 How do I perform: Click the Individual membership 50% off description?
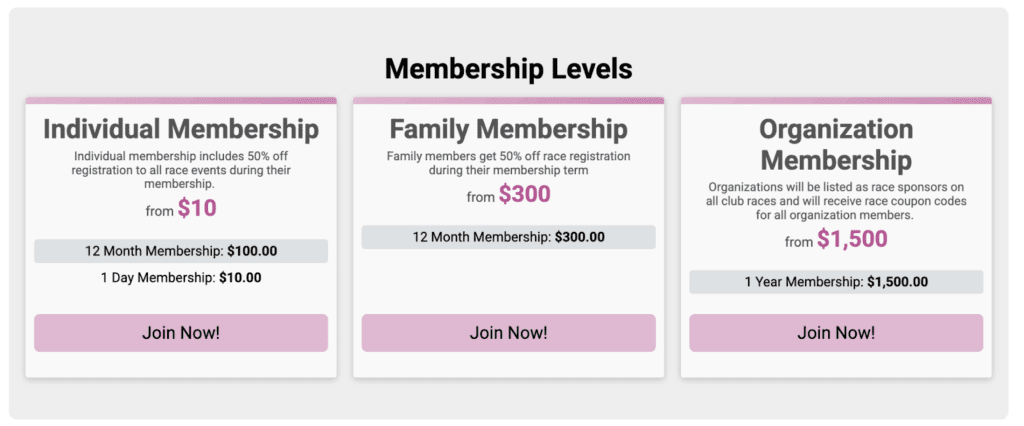click(181, 170)
